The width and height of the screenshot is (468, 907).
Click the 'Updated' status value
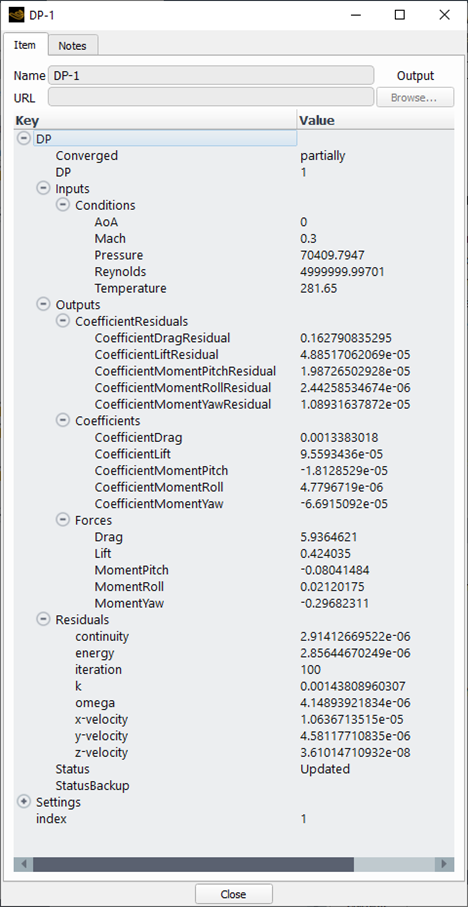tap(325, 769)
